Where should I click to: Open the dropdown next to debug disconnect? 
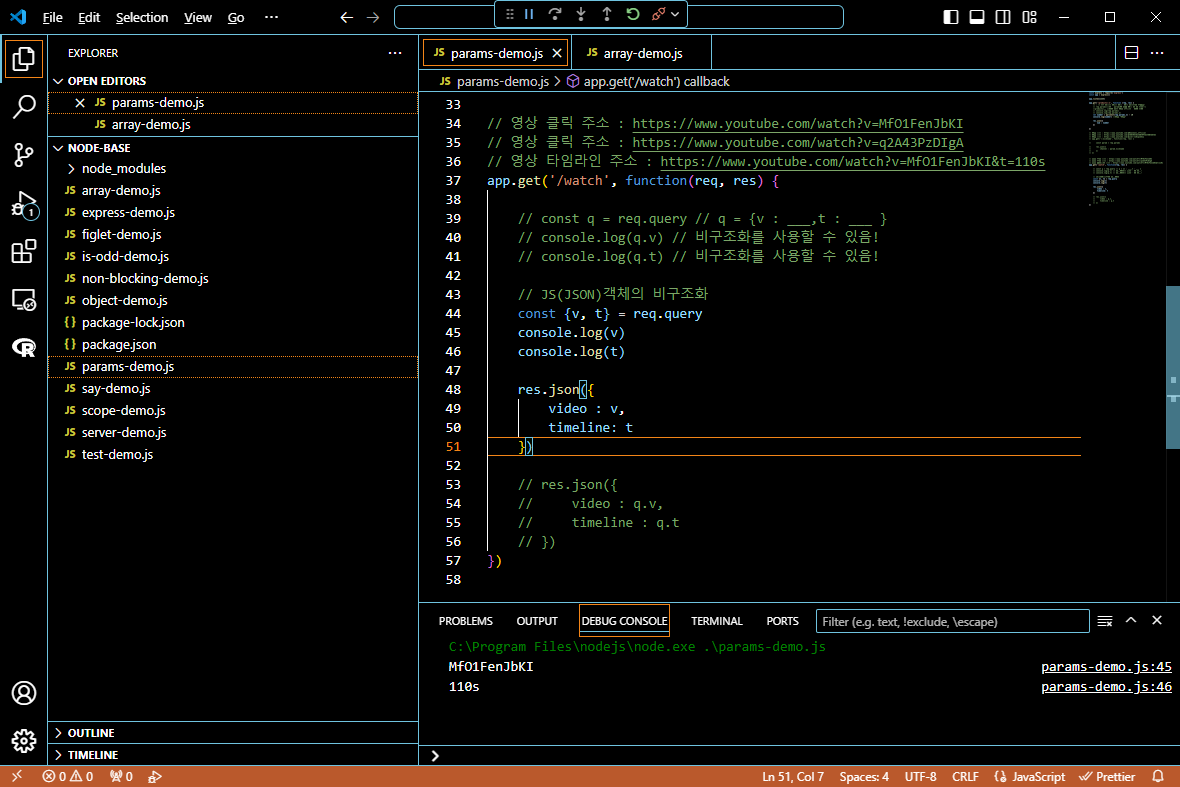pyautogui.click(x=675, y=14)
